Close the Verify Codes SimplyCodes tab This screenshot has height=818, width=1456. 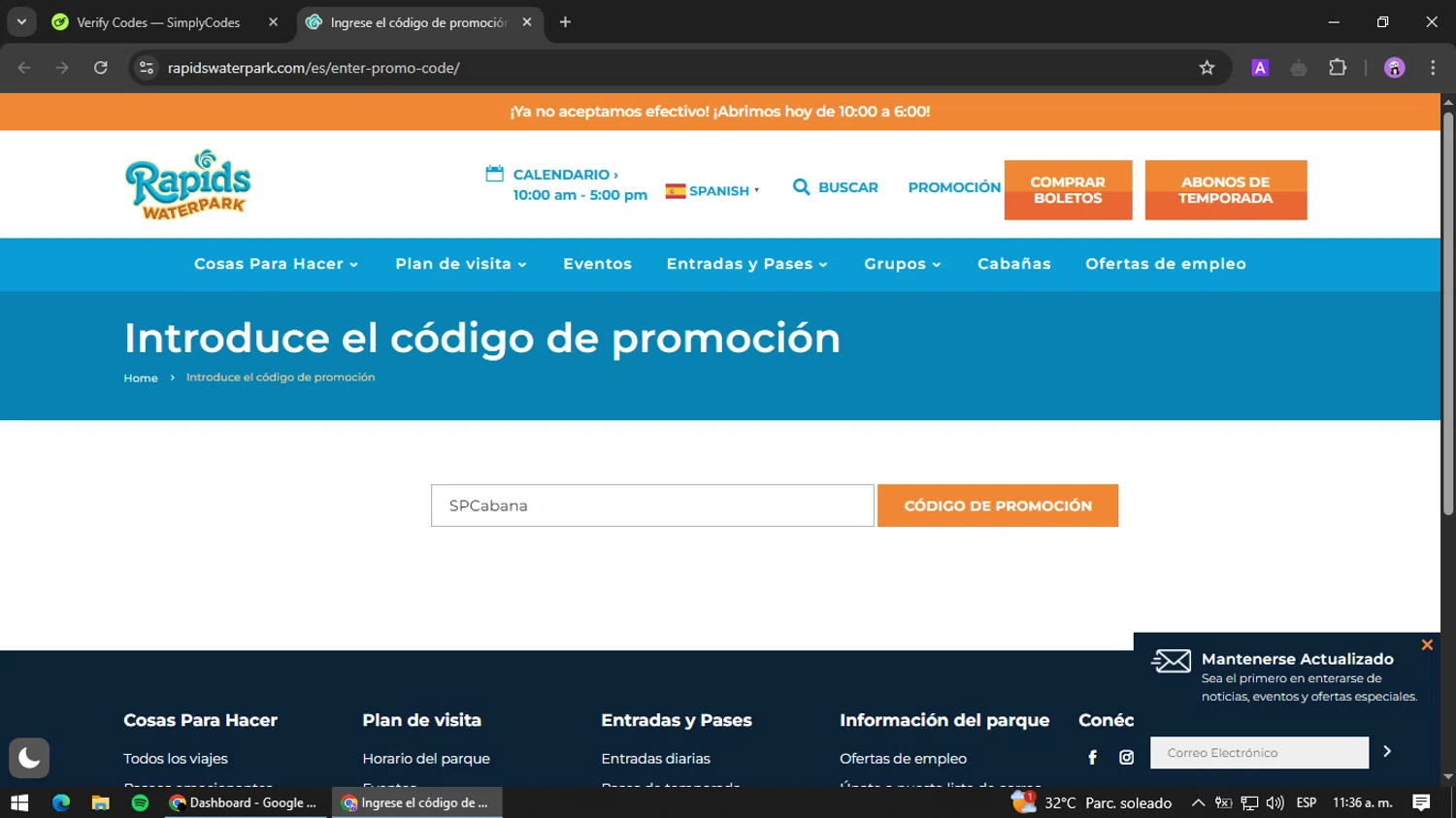pos(273,22)
